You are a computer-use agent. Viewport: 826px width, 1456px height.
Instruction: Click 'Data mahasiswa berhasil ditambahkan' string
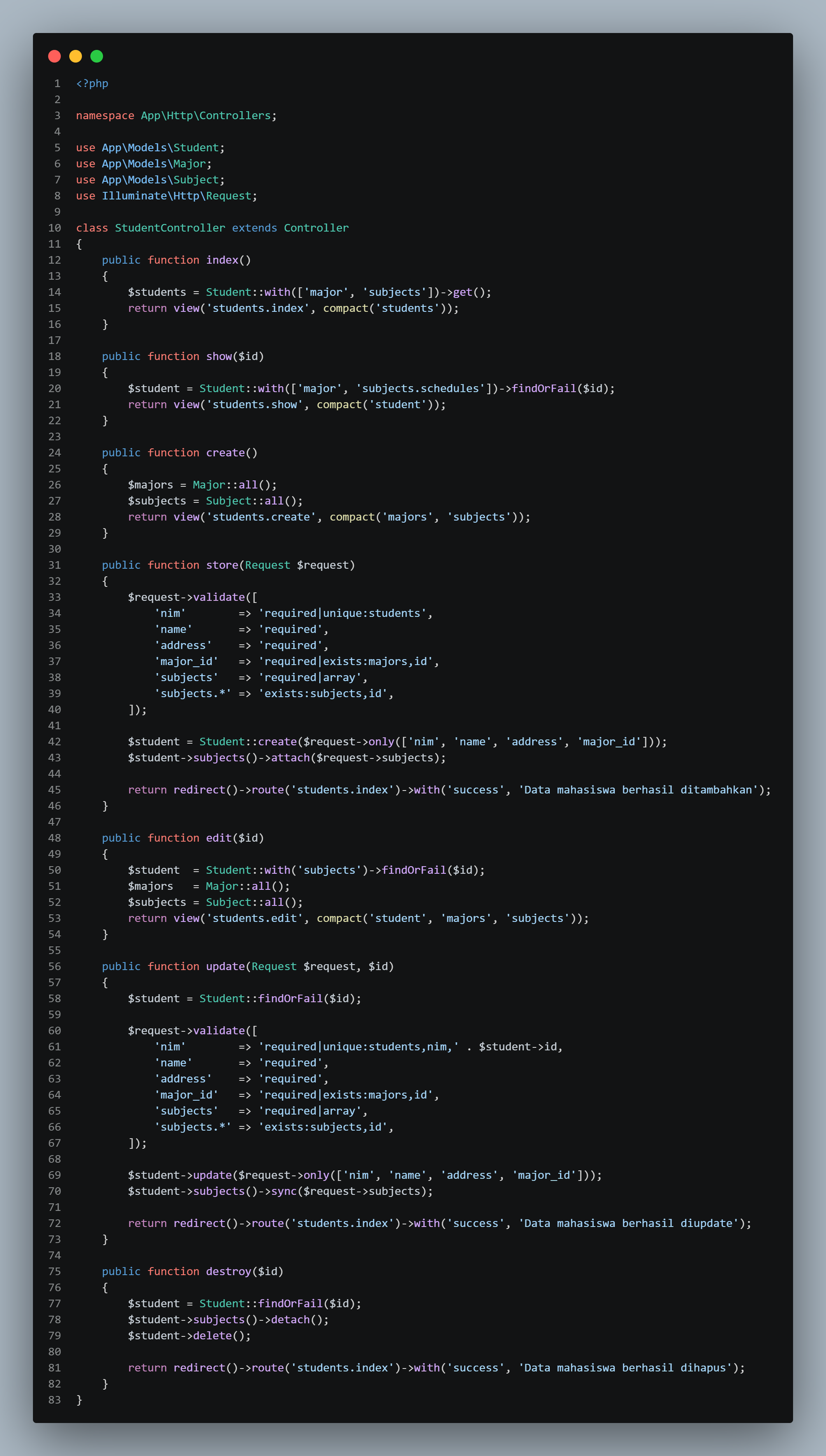(x=638, y=790)
